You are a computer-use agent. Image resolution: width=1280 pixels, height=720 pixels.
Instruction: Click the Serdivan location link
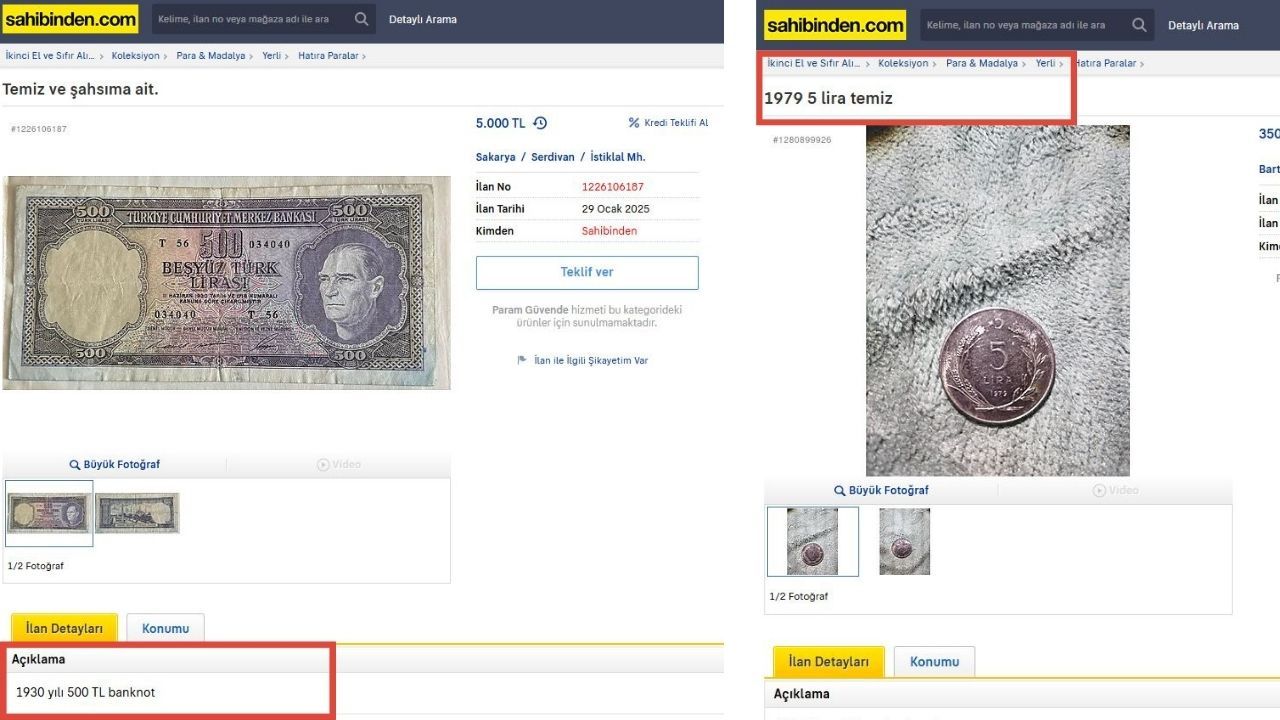(x=553, y=157)
